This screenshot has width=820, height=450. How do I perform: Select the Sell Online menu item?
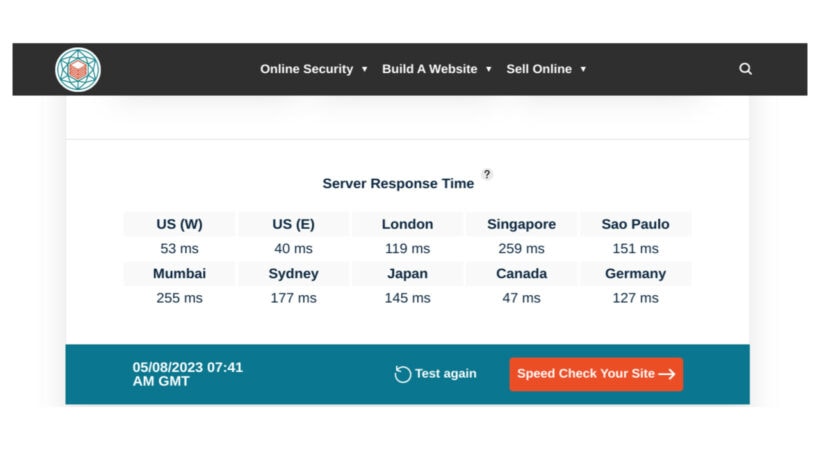click(x=539, y=69)
